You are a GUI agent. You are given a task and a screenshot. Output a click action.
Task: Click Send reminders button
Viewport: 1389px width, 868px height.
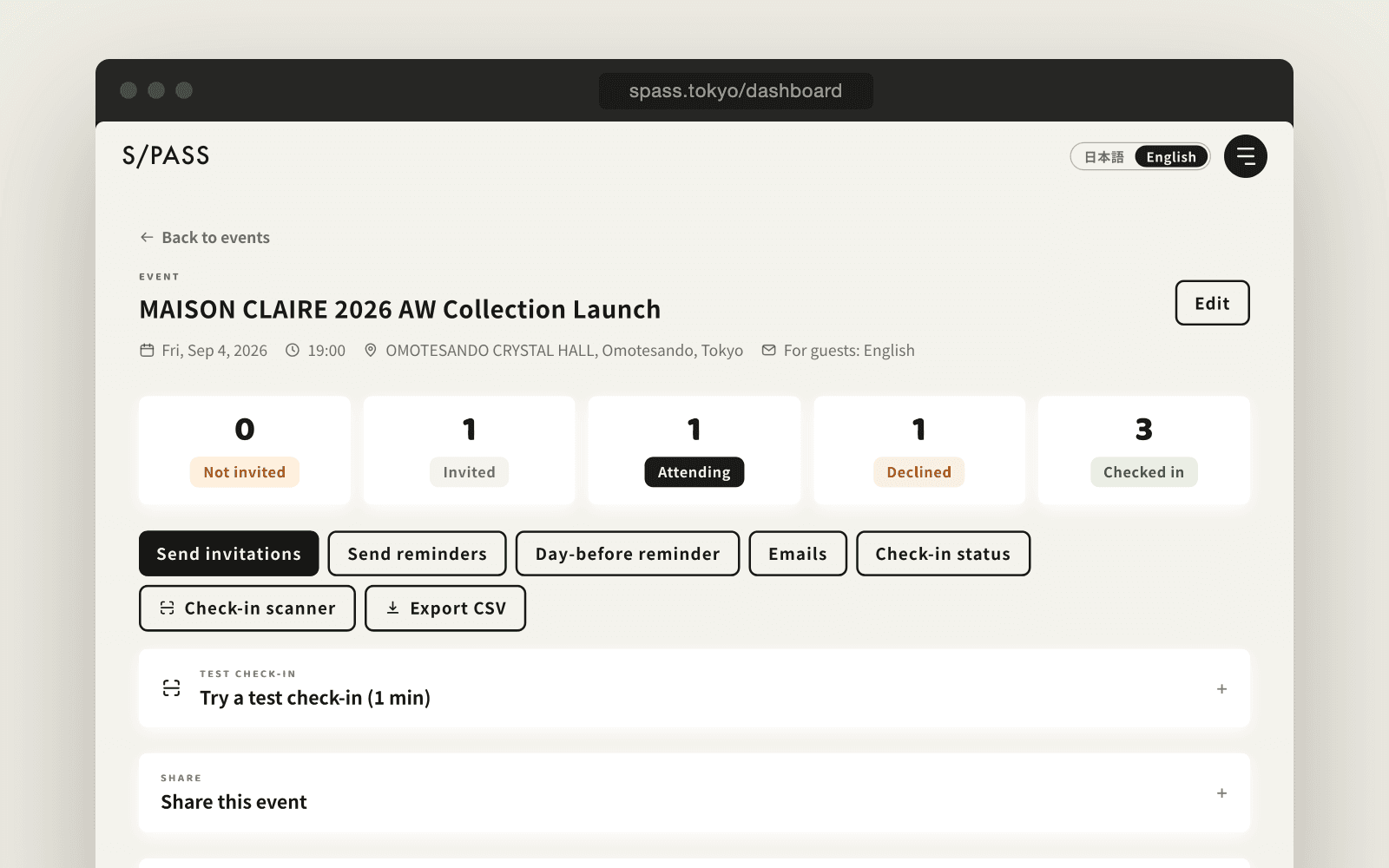[417, 554]
